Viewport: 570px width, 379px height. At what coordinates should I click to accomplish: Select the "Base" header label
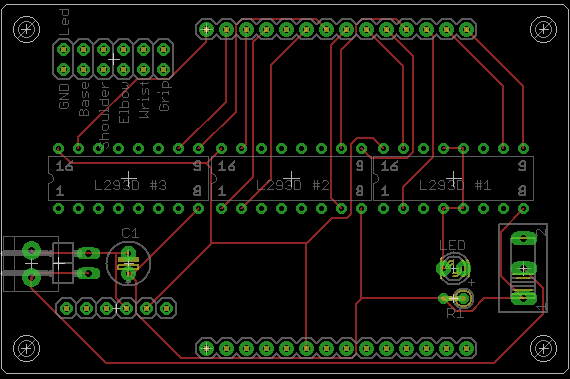84,99
